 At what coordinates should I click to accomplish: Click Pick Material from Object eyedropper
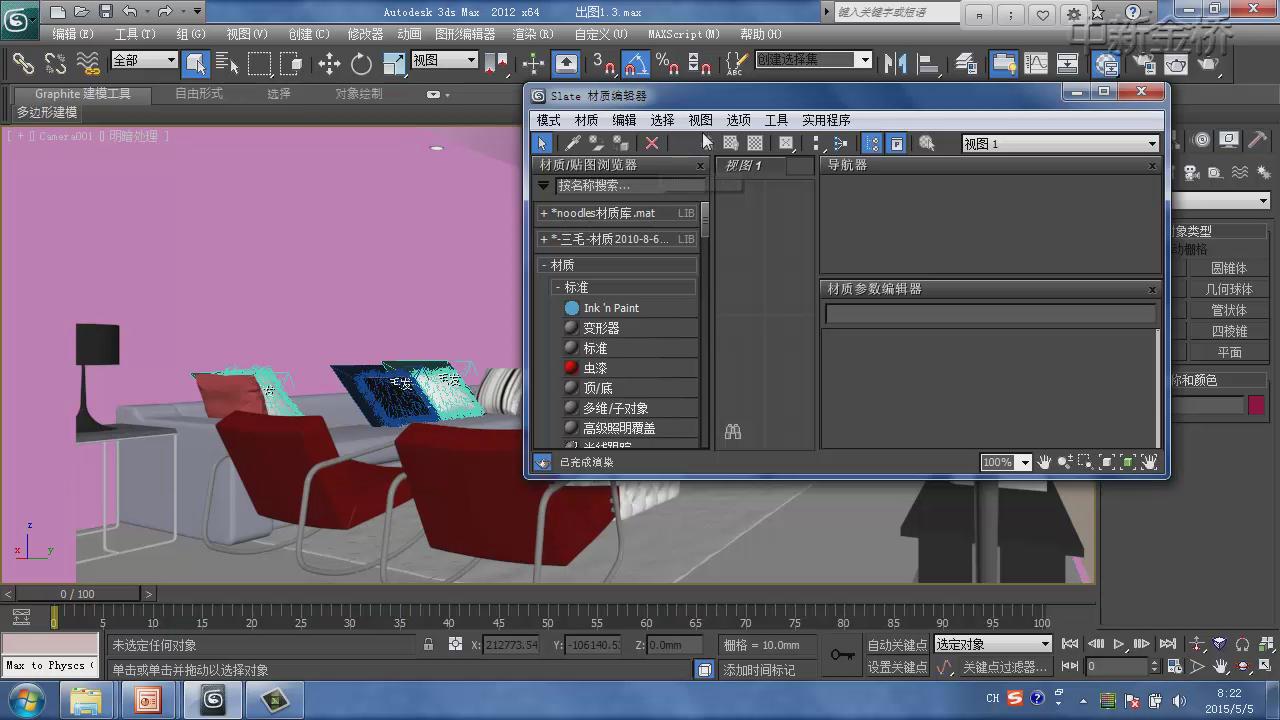tap(573, 144)
